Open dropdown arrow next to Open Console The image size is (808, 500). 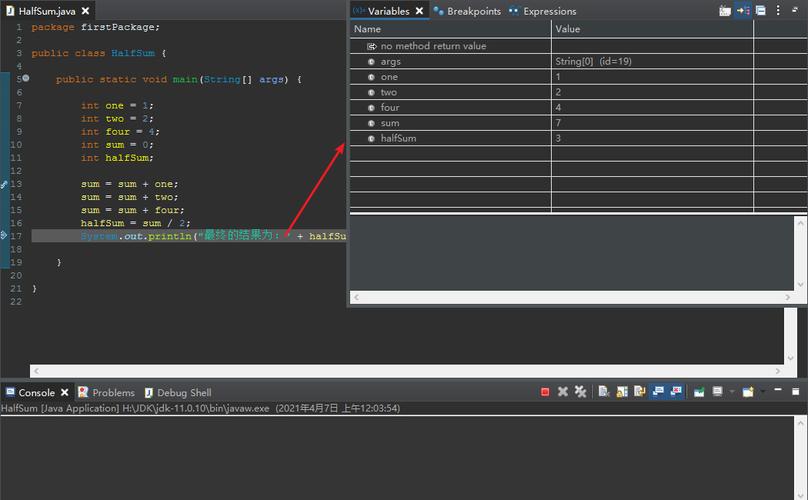coord(763,392)
